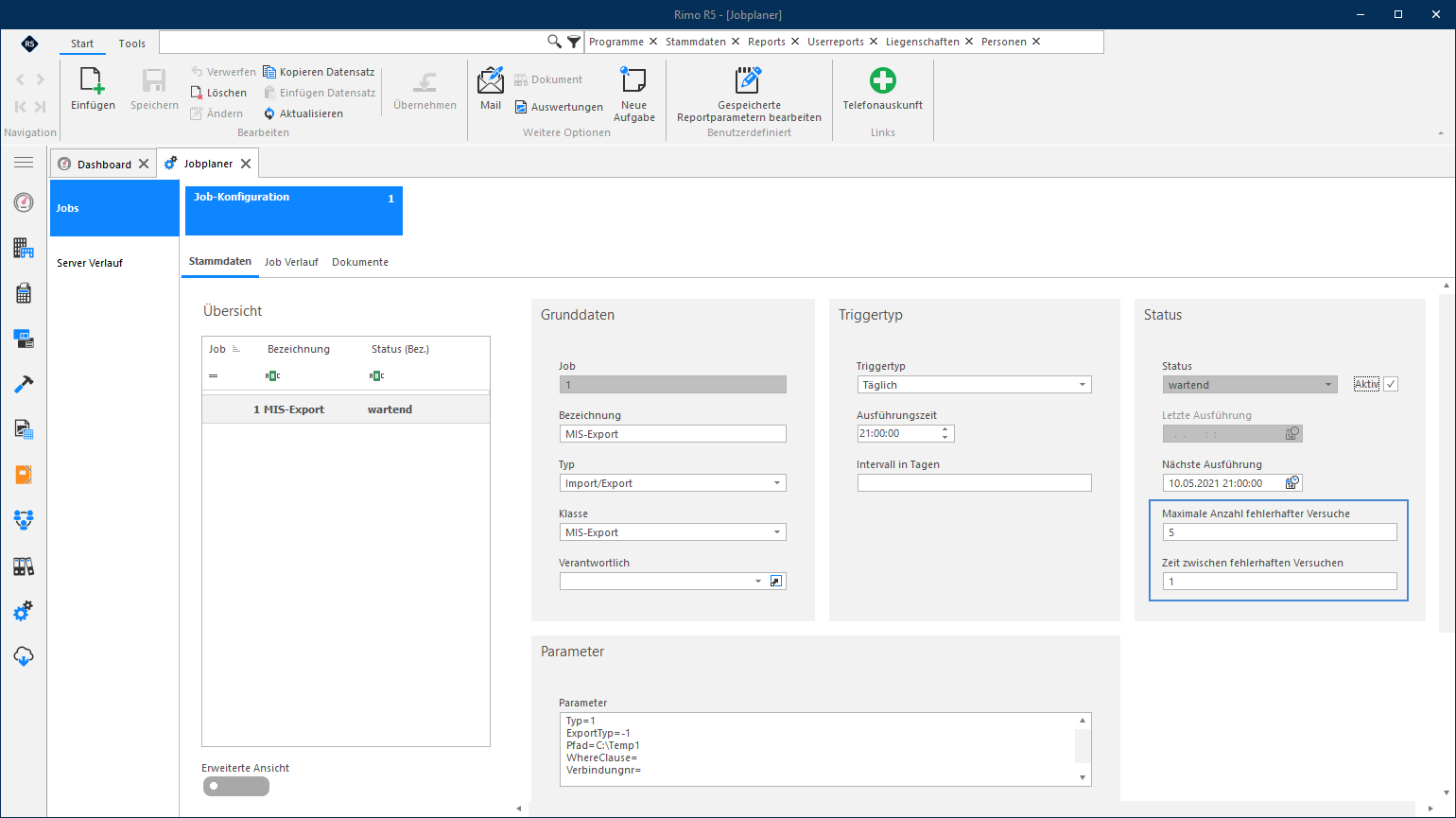Refresh data with Aktualisieren

pyautogui.click(x=303, y=113)
